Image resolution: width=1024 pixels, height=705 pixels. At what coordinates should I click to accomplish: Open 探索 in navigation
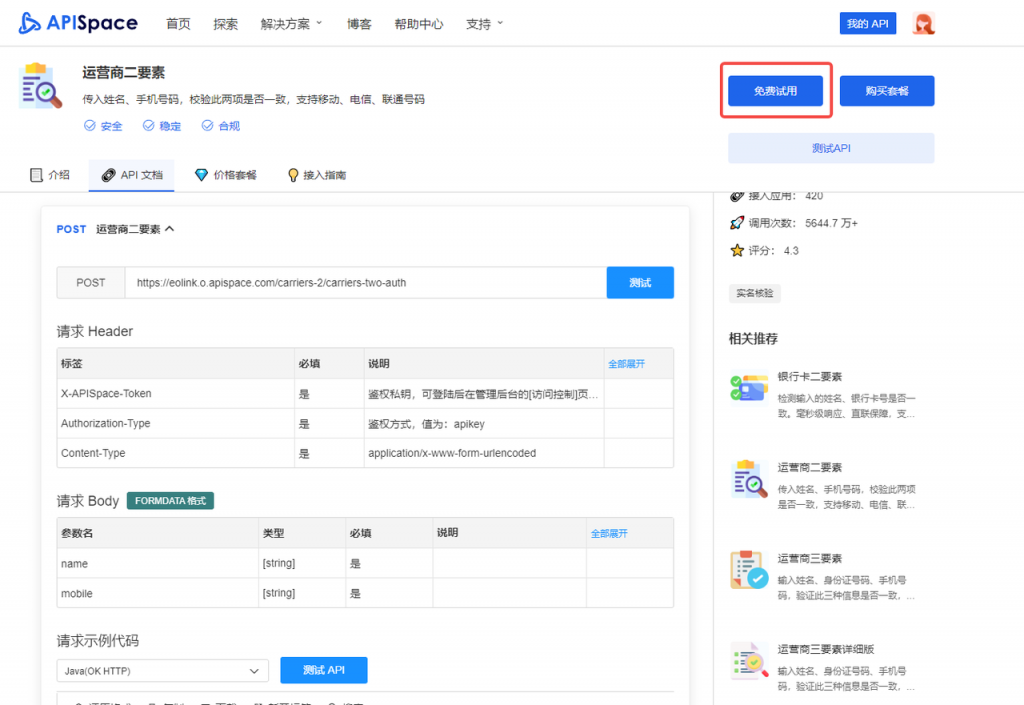(x=225, y=24)
